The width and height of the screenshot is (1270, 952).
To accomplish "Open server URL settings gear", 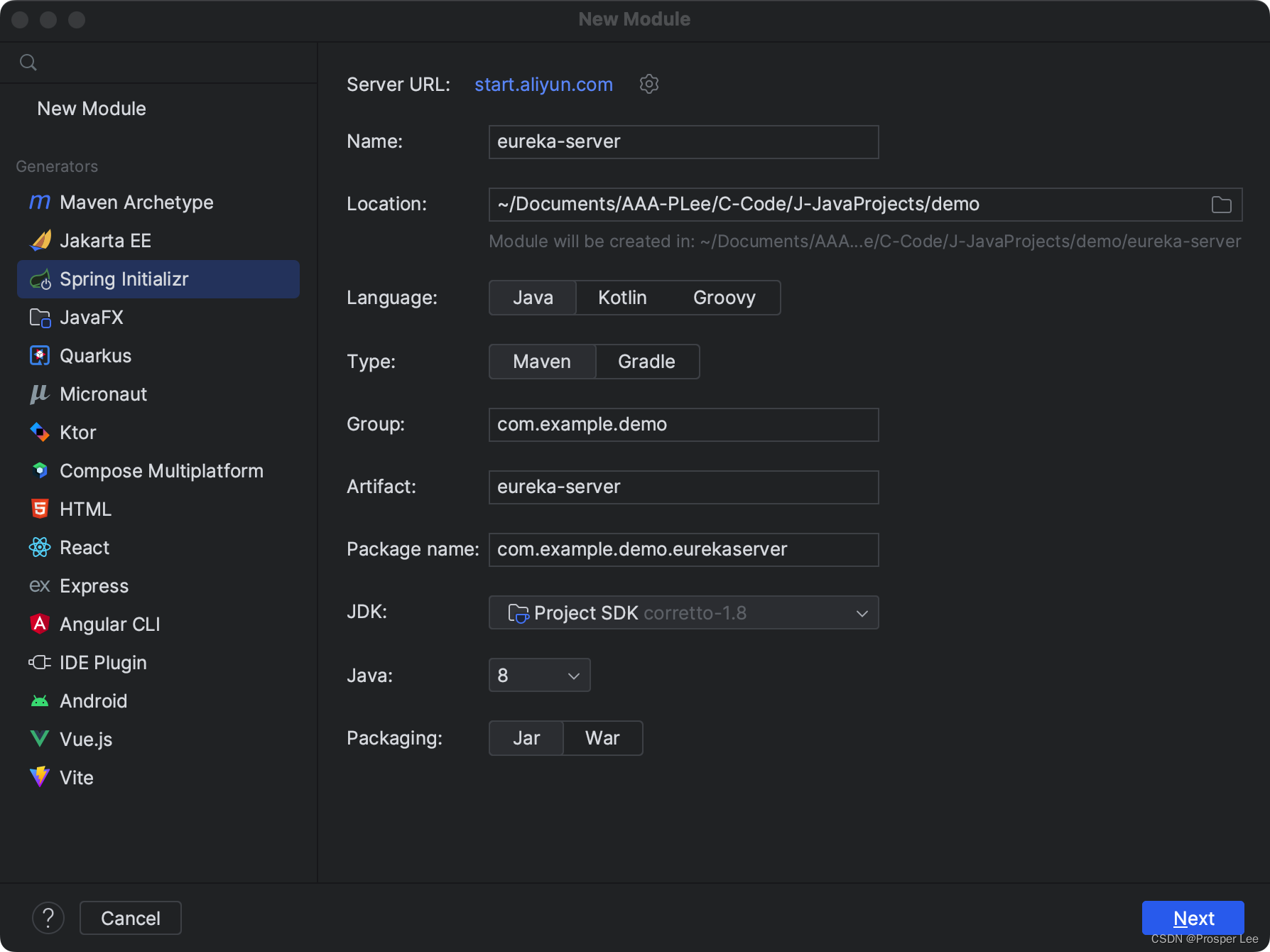I will (649, 84).
